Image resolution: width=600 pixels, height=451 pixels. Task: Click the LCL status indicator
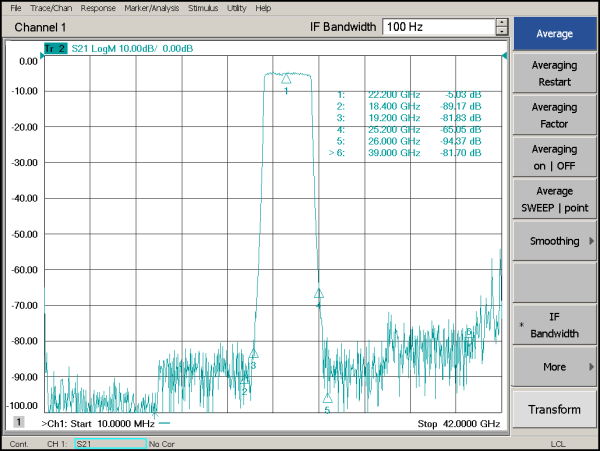point(558,444)
